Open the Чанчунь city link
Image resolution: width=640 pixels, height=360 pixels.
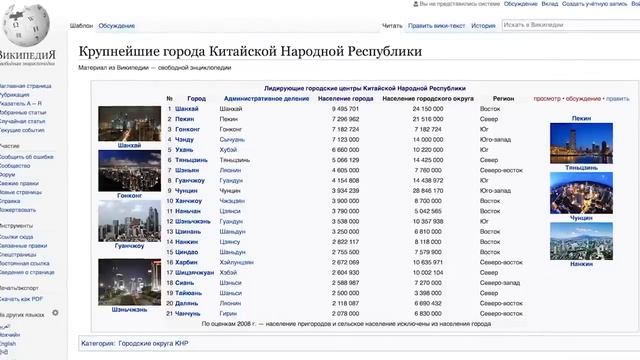pos(187,313)
